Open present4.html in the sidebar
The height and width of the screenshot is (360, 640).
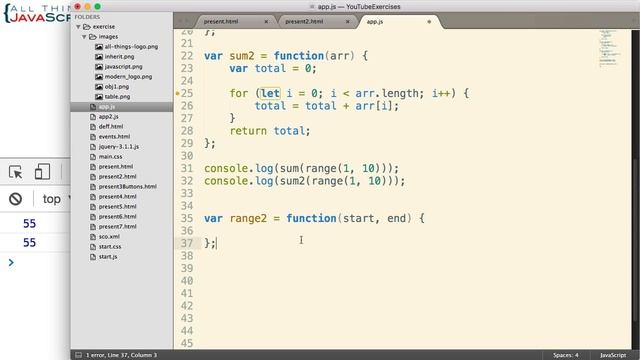(117, 197)
